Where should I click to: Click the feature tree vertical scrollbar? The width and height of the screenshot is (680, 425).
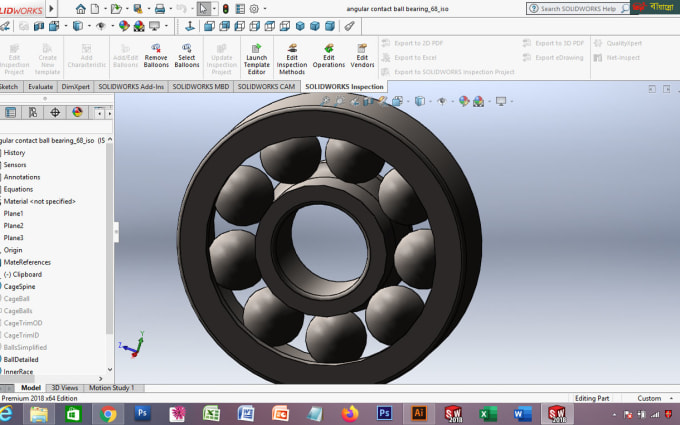[110, 239]
